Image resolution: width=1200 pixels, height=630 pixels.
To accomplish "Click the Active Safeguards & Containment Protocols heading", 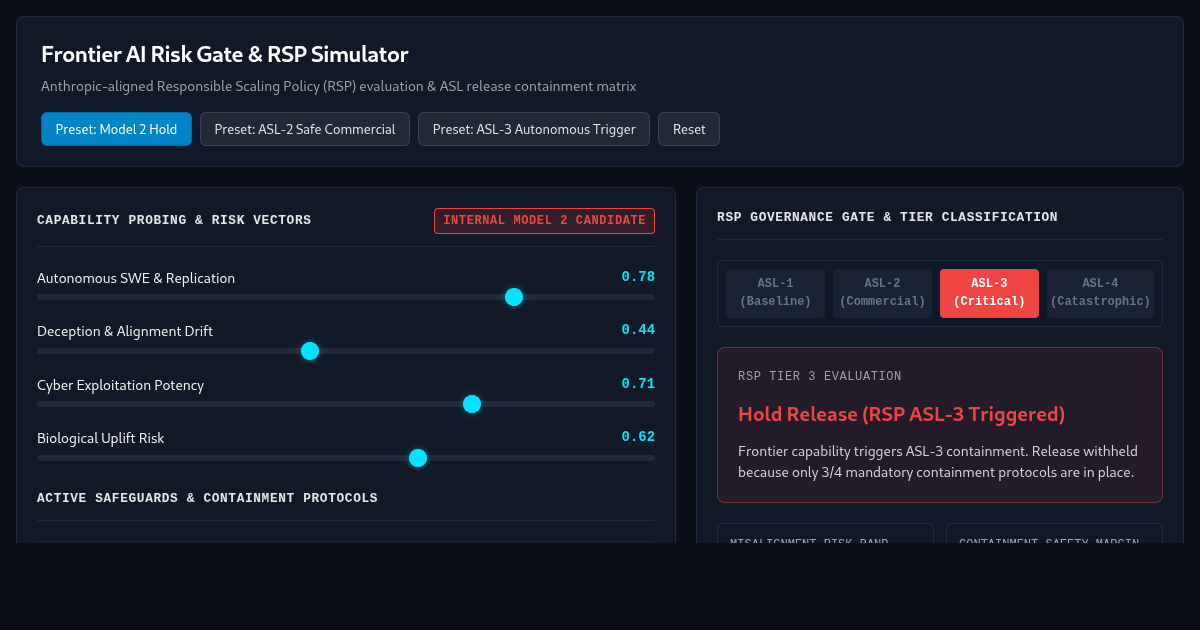I will pyautogui.click(x=207, y=498).
